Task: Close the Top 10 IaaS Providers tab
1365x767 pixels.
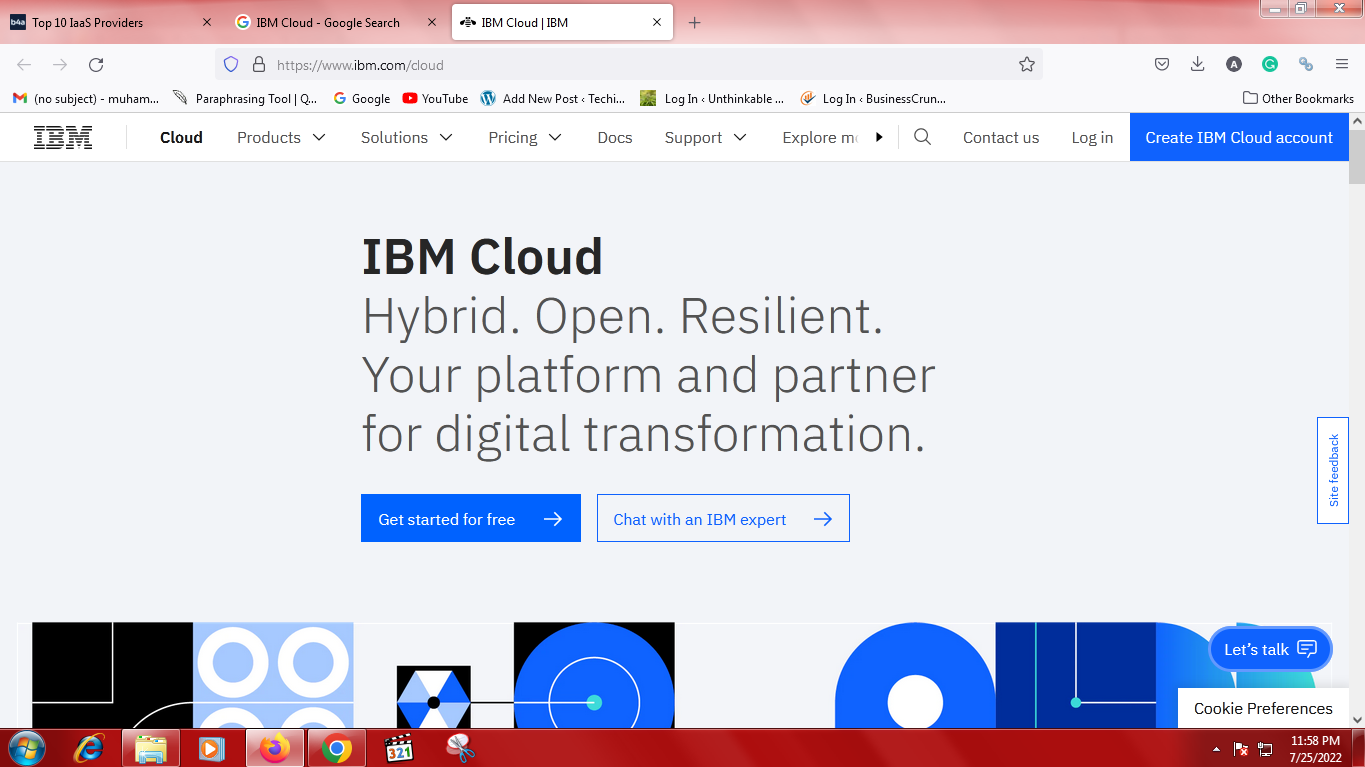Action: pos(207,22)
